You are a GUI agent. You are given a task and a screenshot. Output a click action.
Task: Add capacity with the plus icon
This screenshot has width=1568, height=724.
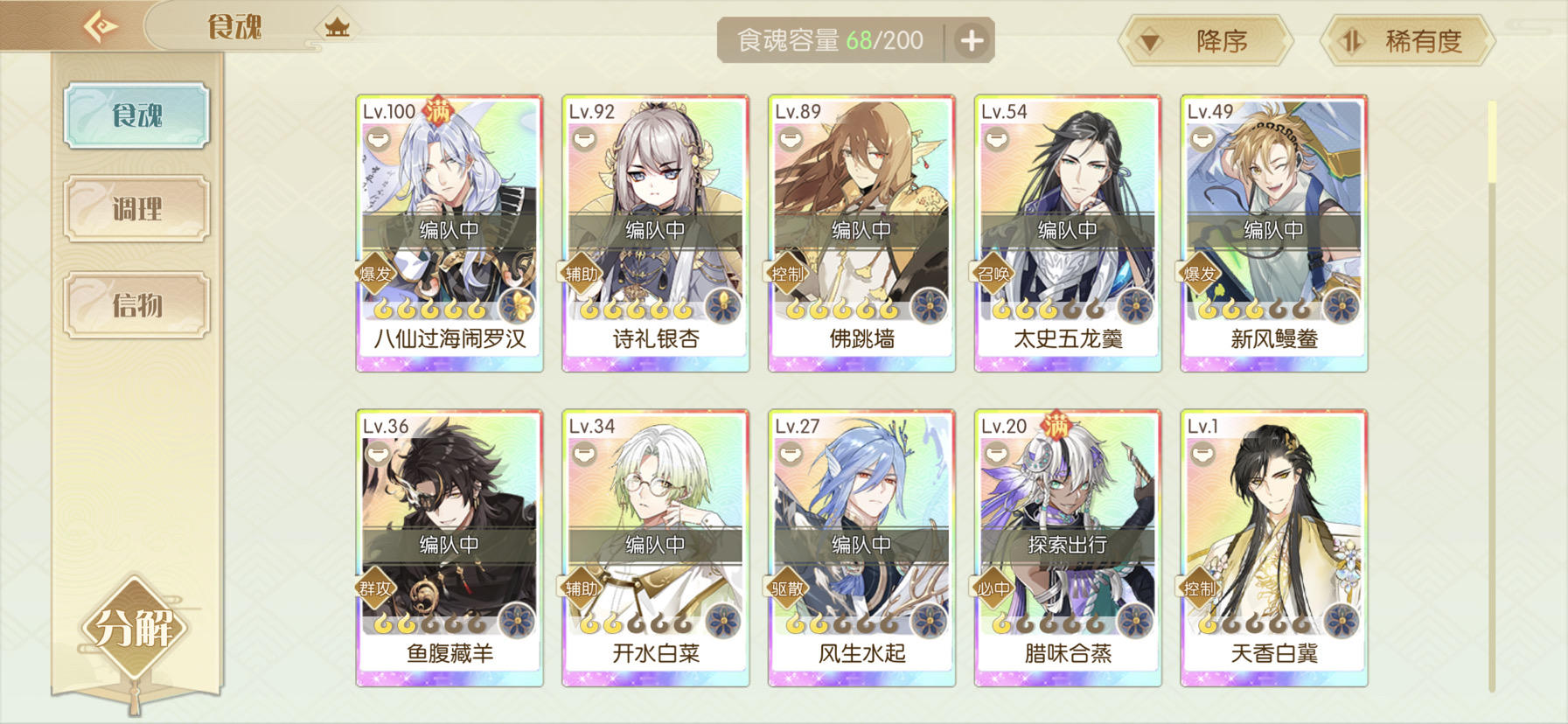tap(972, 40)
